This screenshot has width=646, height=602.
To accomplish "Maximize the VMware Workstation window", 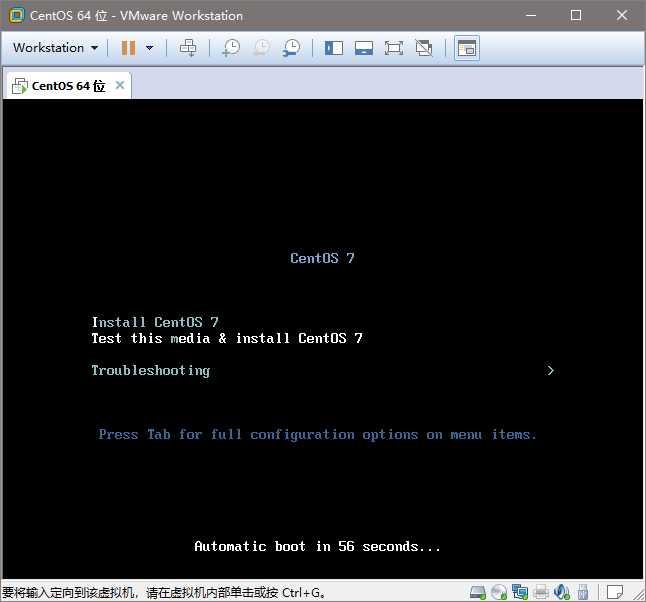I will (576, 15).
